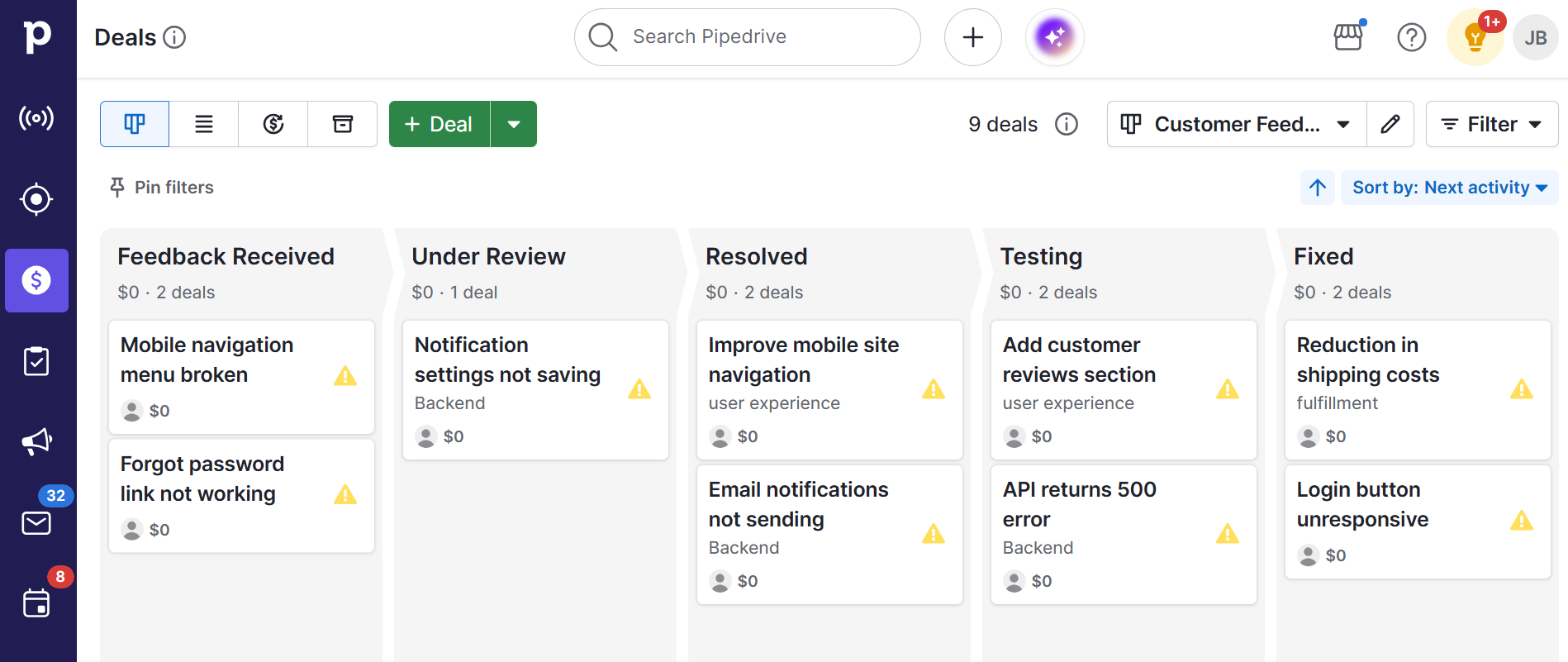The width and height of the screenshot is (1568, 662).
Task: Click the Search Pipedrive field
Action: pyautogui.click(x=748, y=37)
